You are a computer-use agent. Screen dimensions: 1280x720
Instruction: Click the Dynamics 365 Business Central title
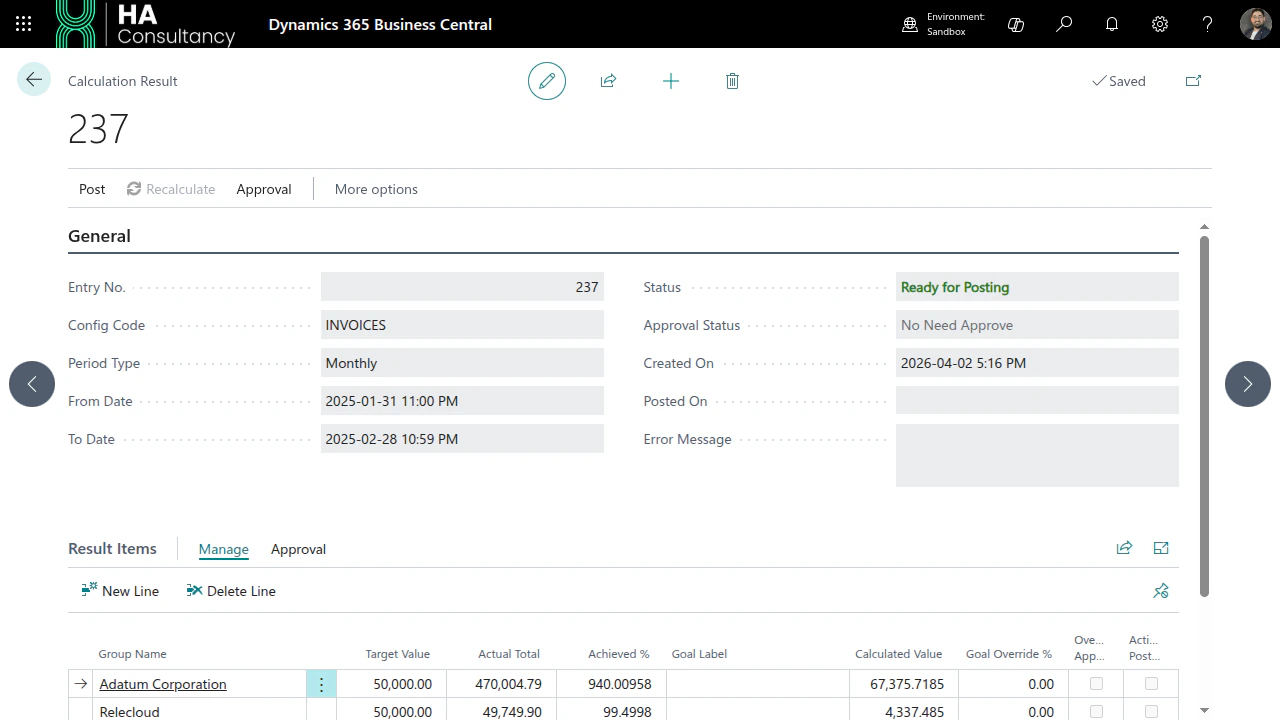pos(380,24)
